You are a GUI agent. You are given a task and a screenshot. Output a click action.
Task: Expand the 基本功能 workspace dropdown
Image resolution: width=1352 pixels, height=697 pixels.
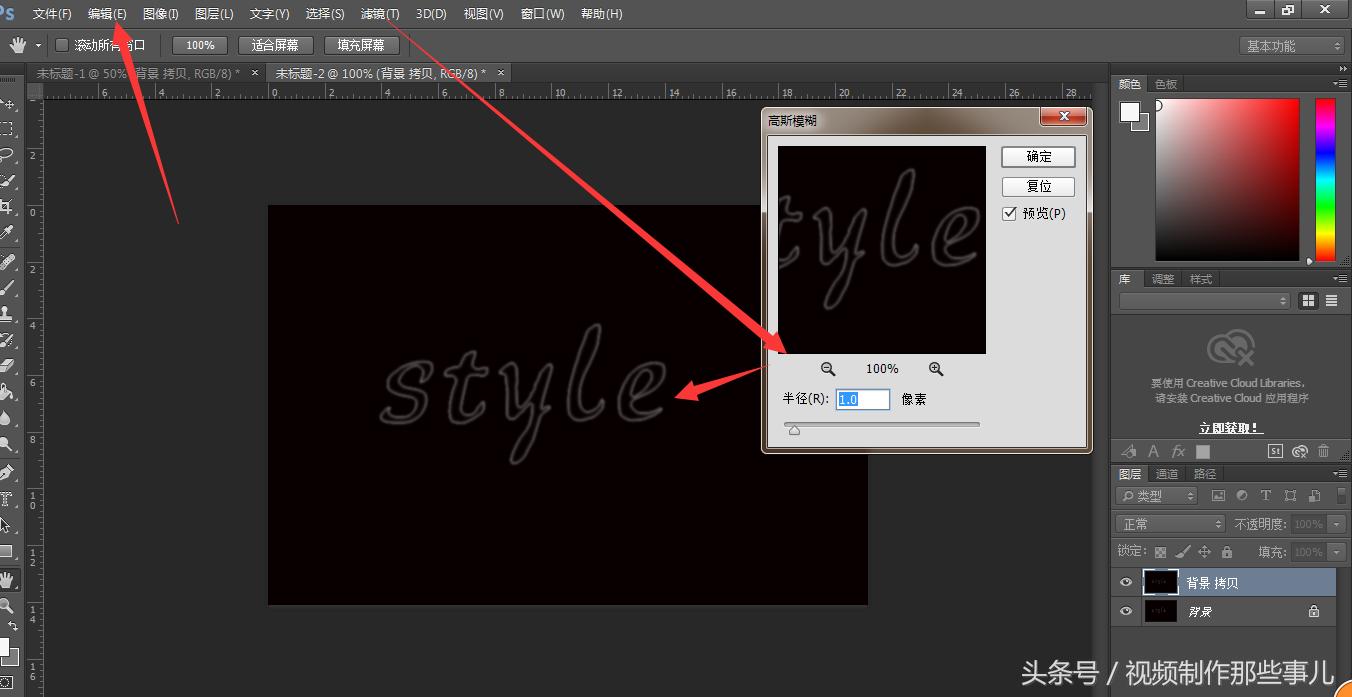click(1291, 46)
